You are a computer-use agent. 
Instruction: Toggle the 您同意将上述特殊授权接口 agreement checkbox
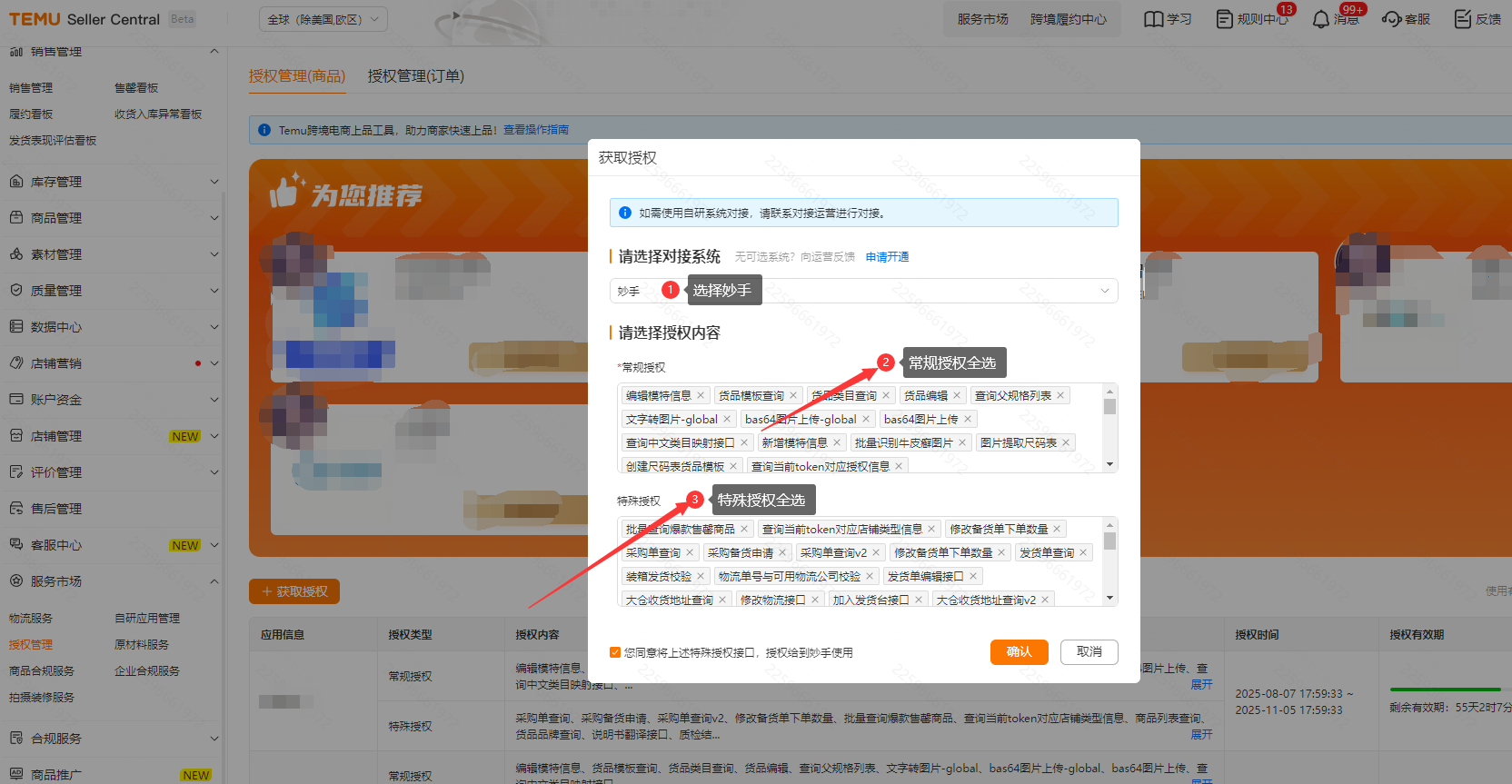click(615, 652)
